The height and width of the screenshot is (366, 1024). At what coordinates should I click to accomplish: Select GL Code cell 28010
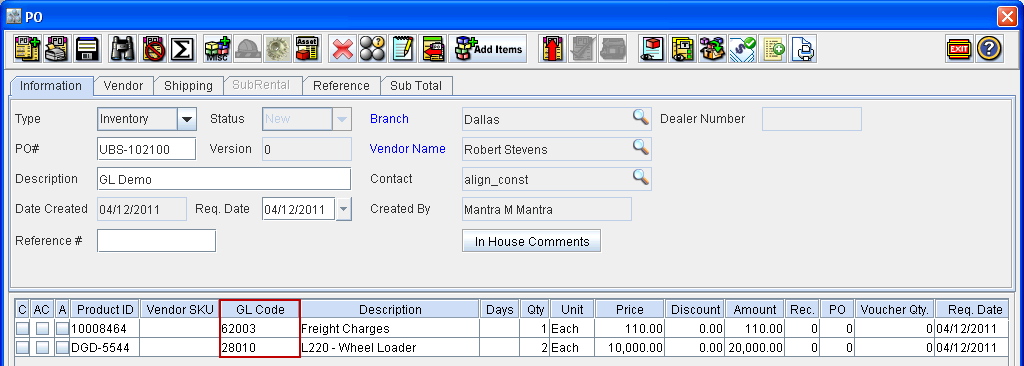(260, 348)
